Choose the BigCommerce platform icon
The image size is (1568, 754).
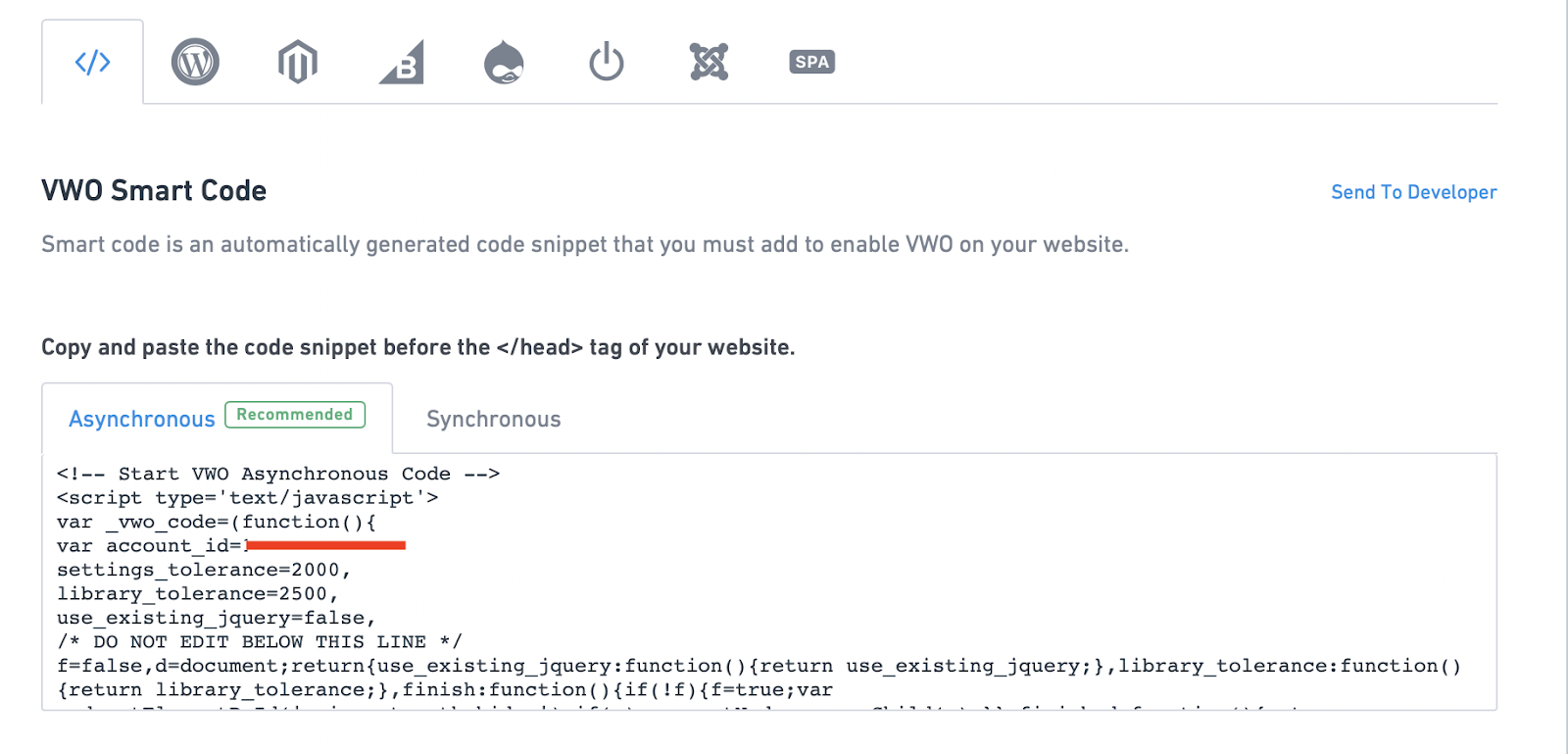click(x=402, y=63)
